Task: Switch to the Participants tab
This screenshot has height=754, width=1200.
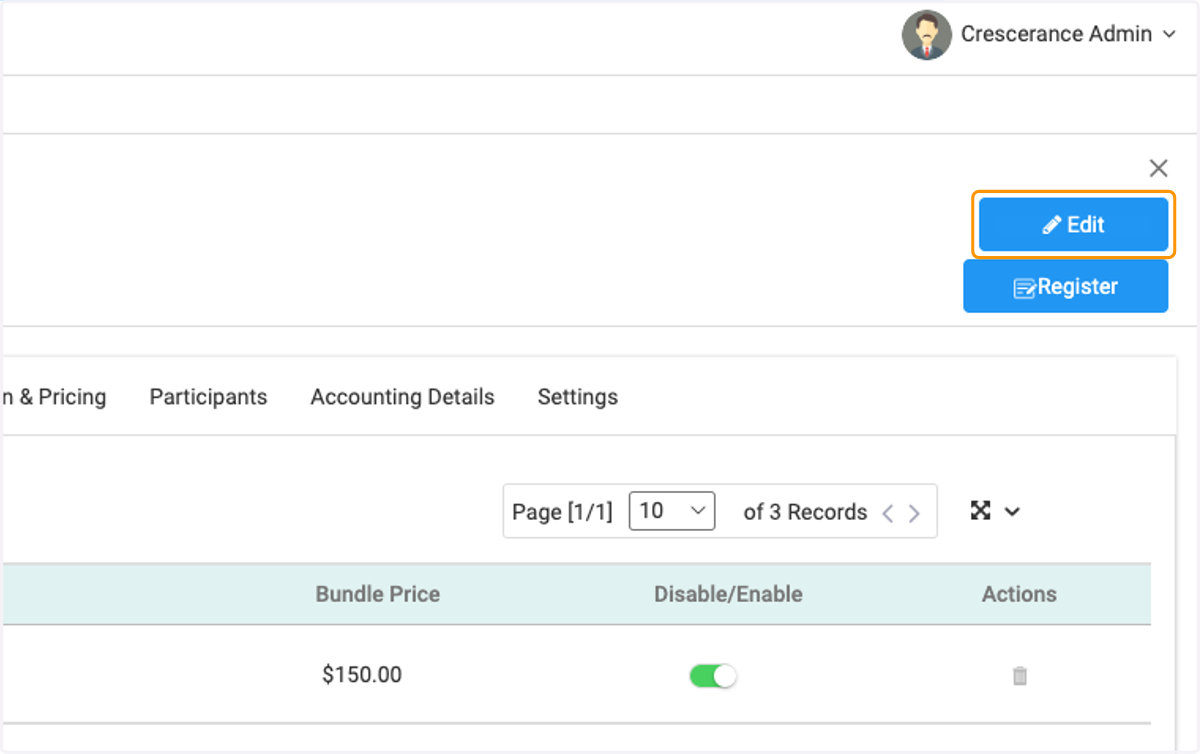Action: pyautogui.click(x=208, y=397)
